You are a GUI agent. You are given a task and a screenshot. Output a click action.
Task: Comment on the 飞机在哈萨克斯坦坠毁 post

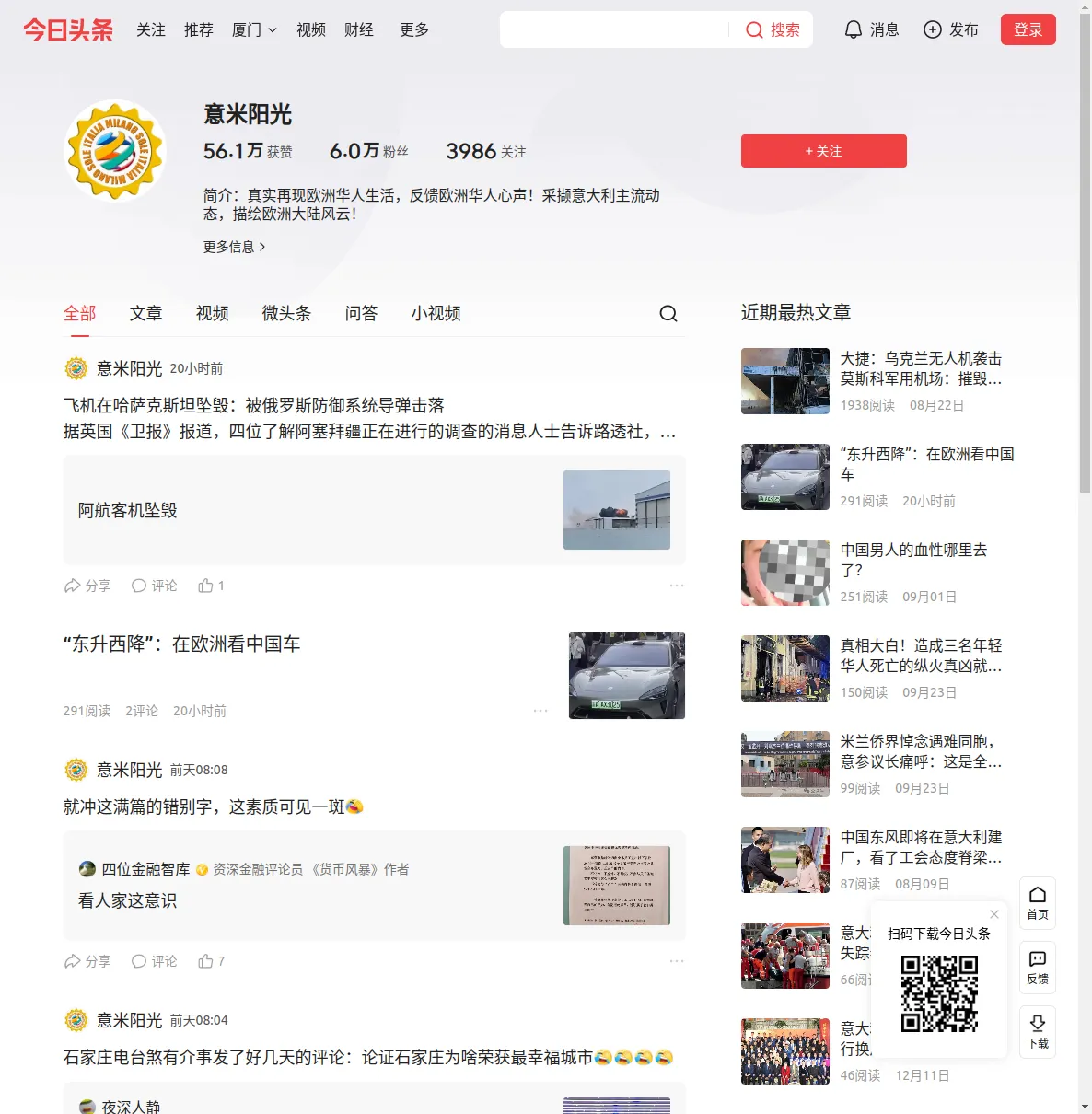154,586
